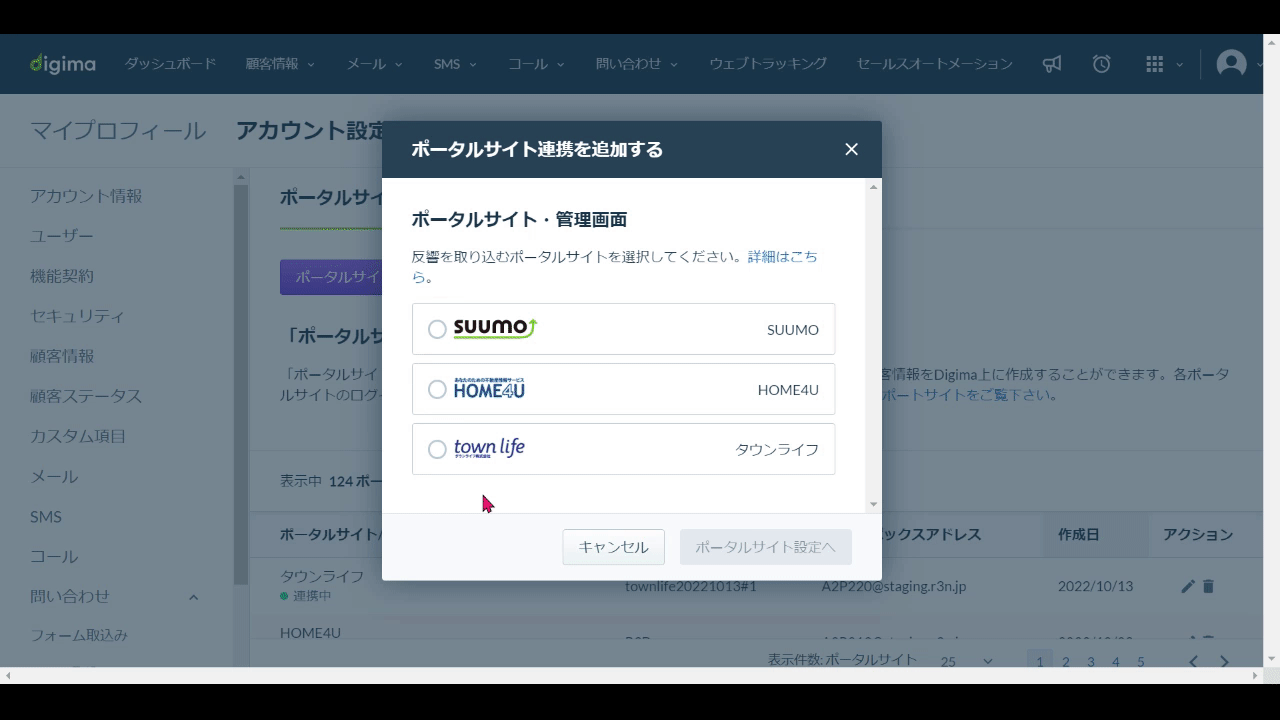Select the HOME4U radio button
Image resolution: width=1280 pixels, height=720 pixels.
[x=437, y=389]
